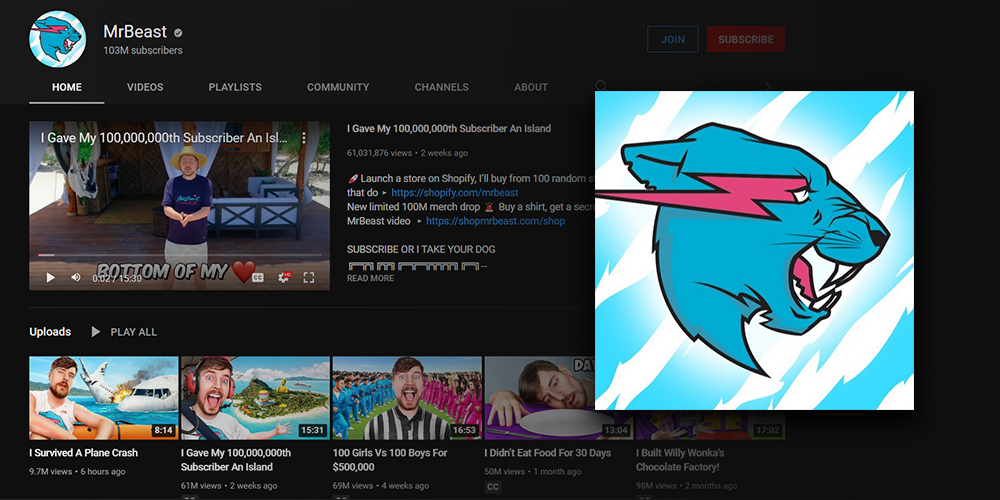This screenshot has height=500, width=1000.
Task: Click the Join button
Action: pos(673,39)
